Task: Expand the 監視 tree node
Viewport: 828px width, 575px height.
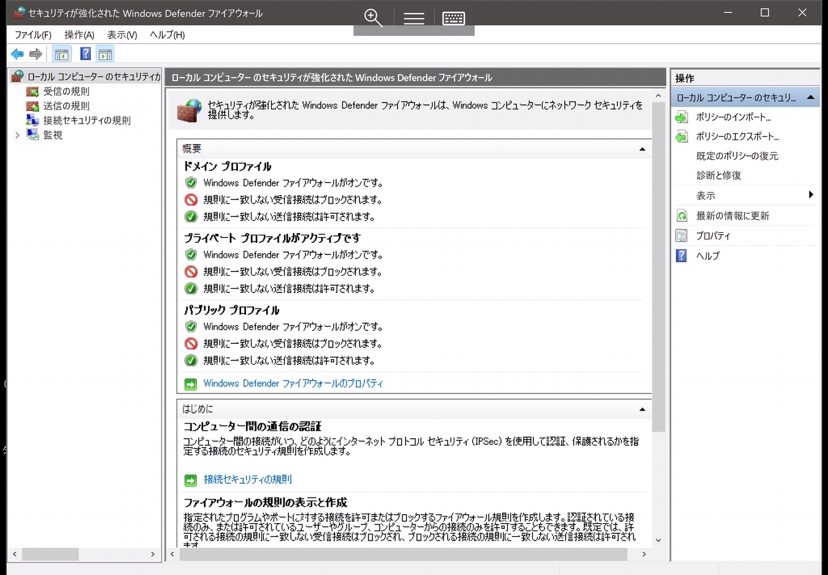Action: (17, 135)
